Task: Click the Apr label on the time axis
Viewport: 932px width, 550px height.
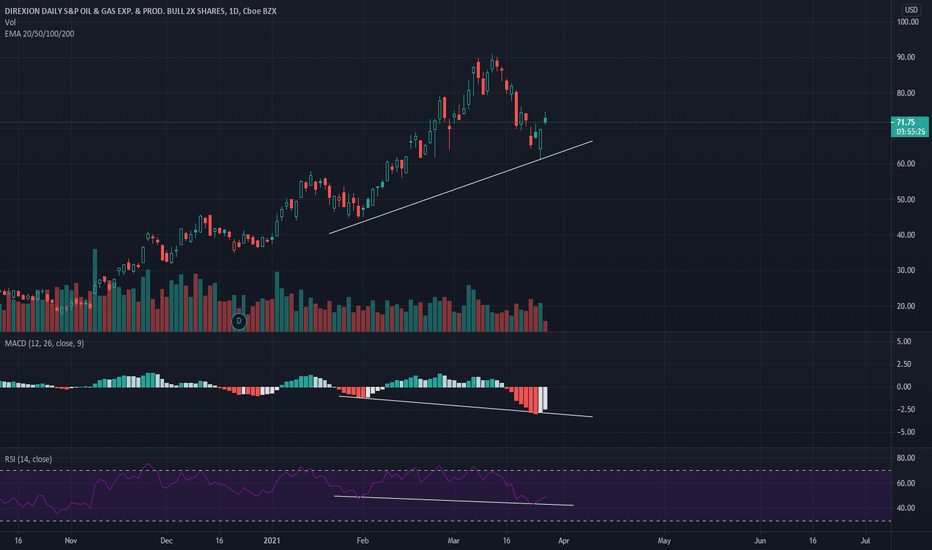Action: 563,540
